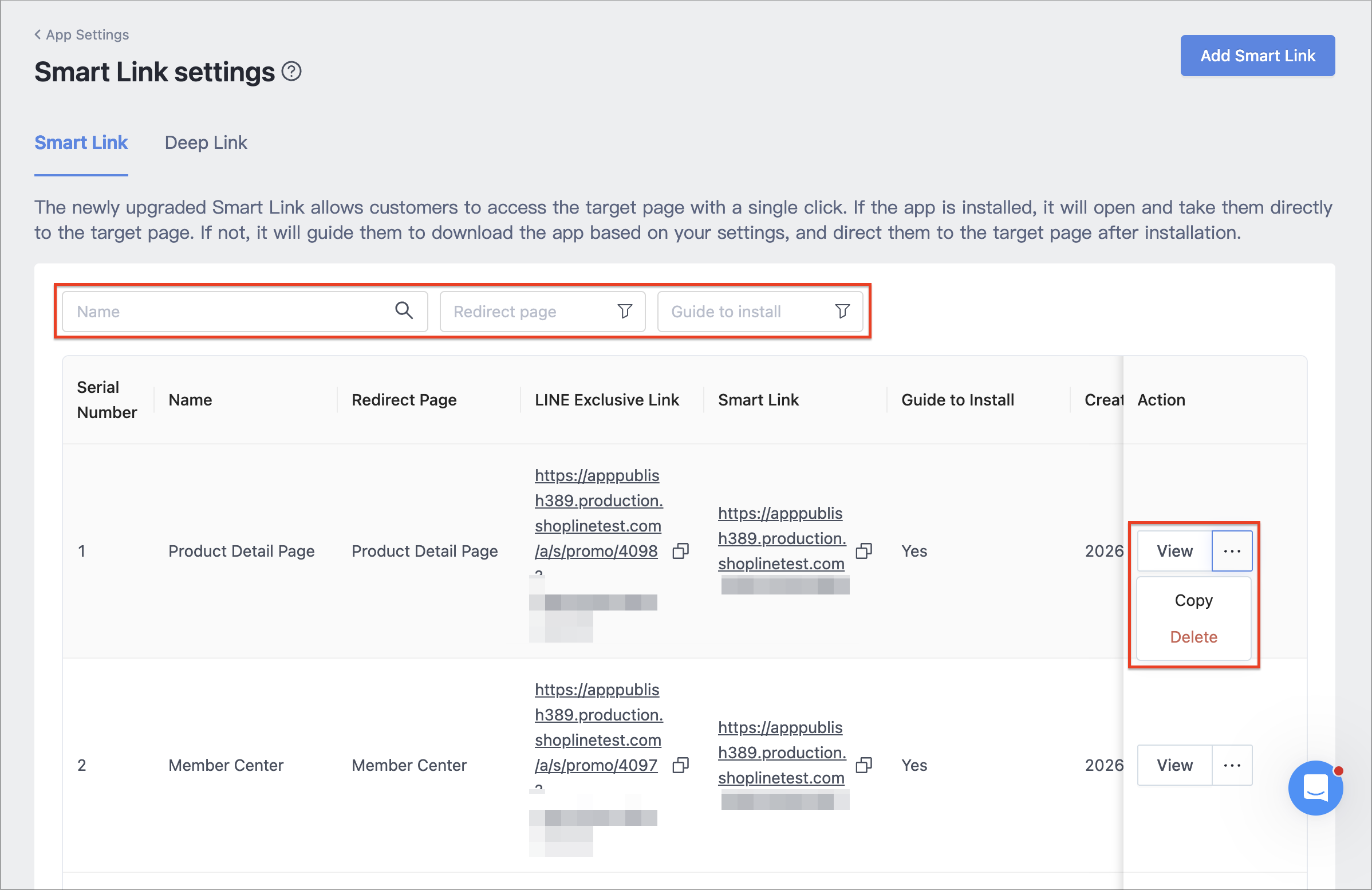View the Product Detail Page smart link
The height and width of the screenshot is (890, 1372).
pos(1174,551)
